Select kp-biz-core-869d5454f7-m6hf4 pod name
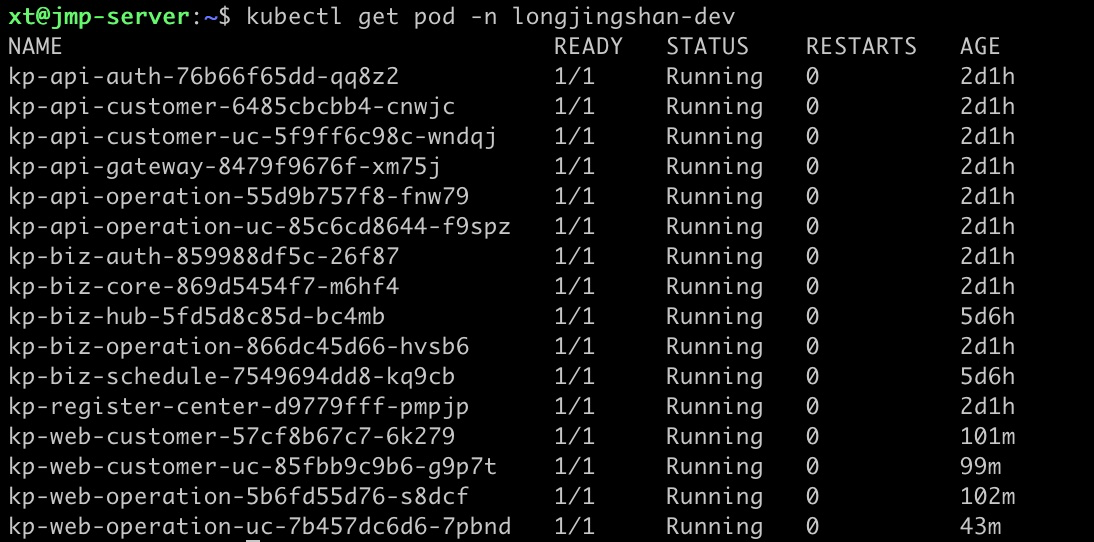The height and width of the screenshot is (542, 1094). (x=204, y=287)
